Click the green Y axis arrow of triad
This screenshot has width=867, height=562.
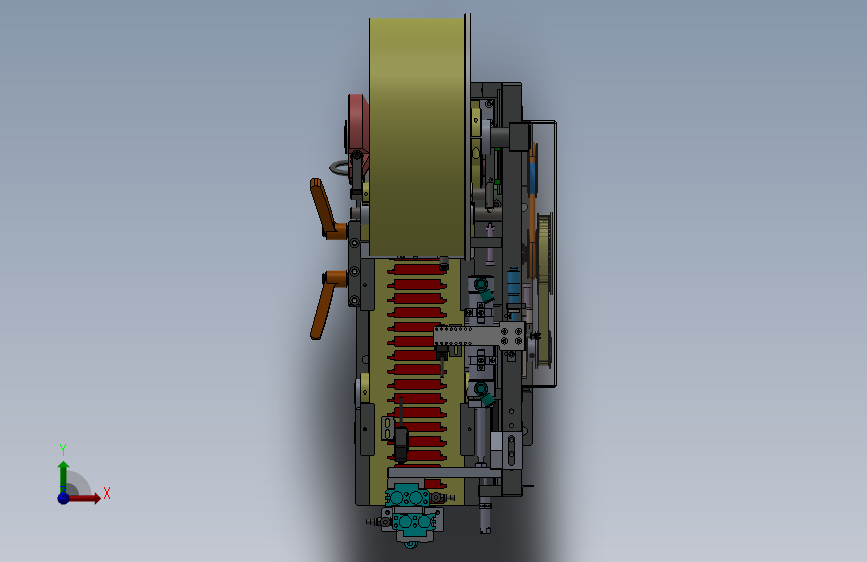(x=63, y=476)
